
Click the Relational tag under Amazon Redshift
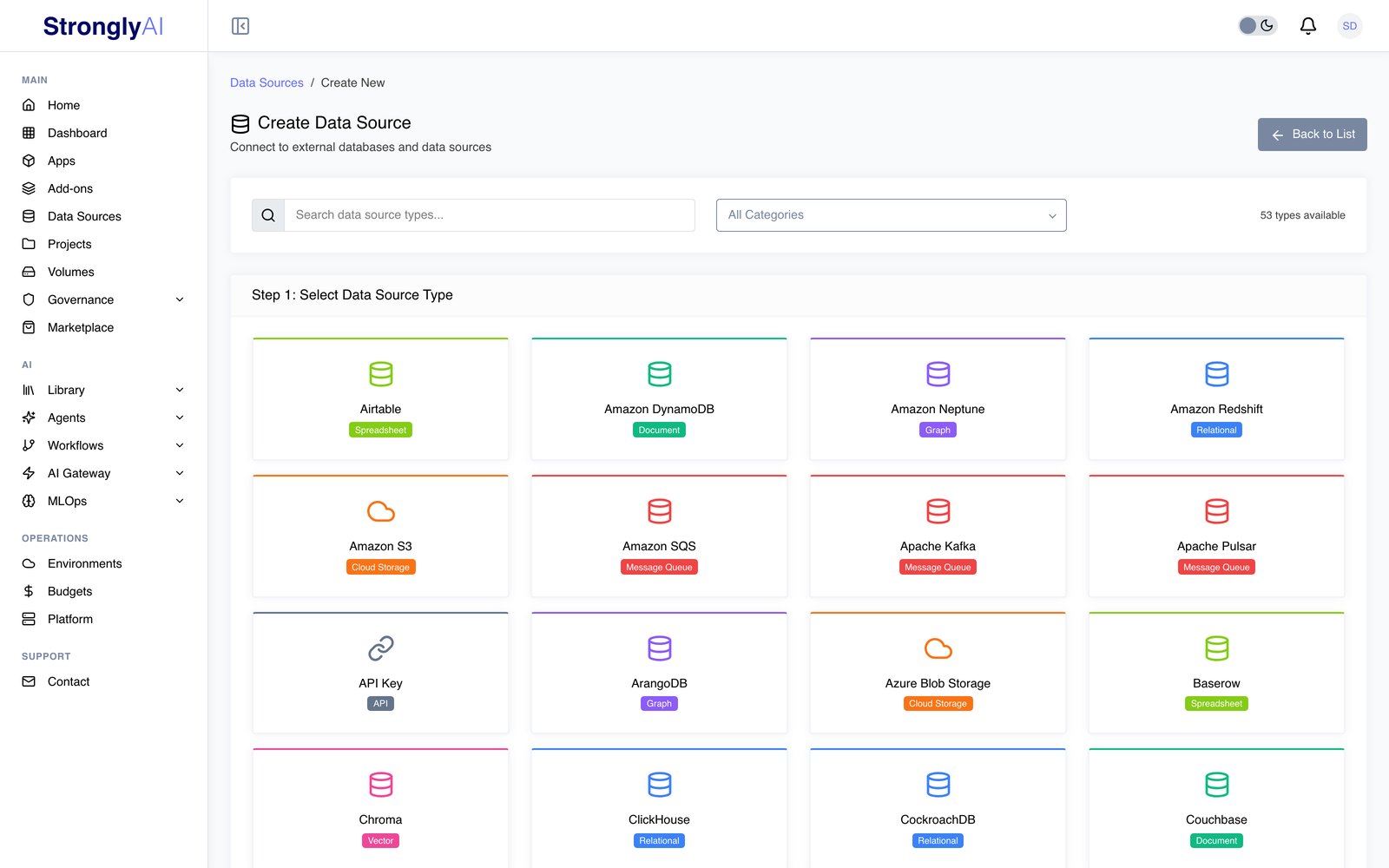click(1216, 430)
